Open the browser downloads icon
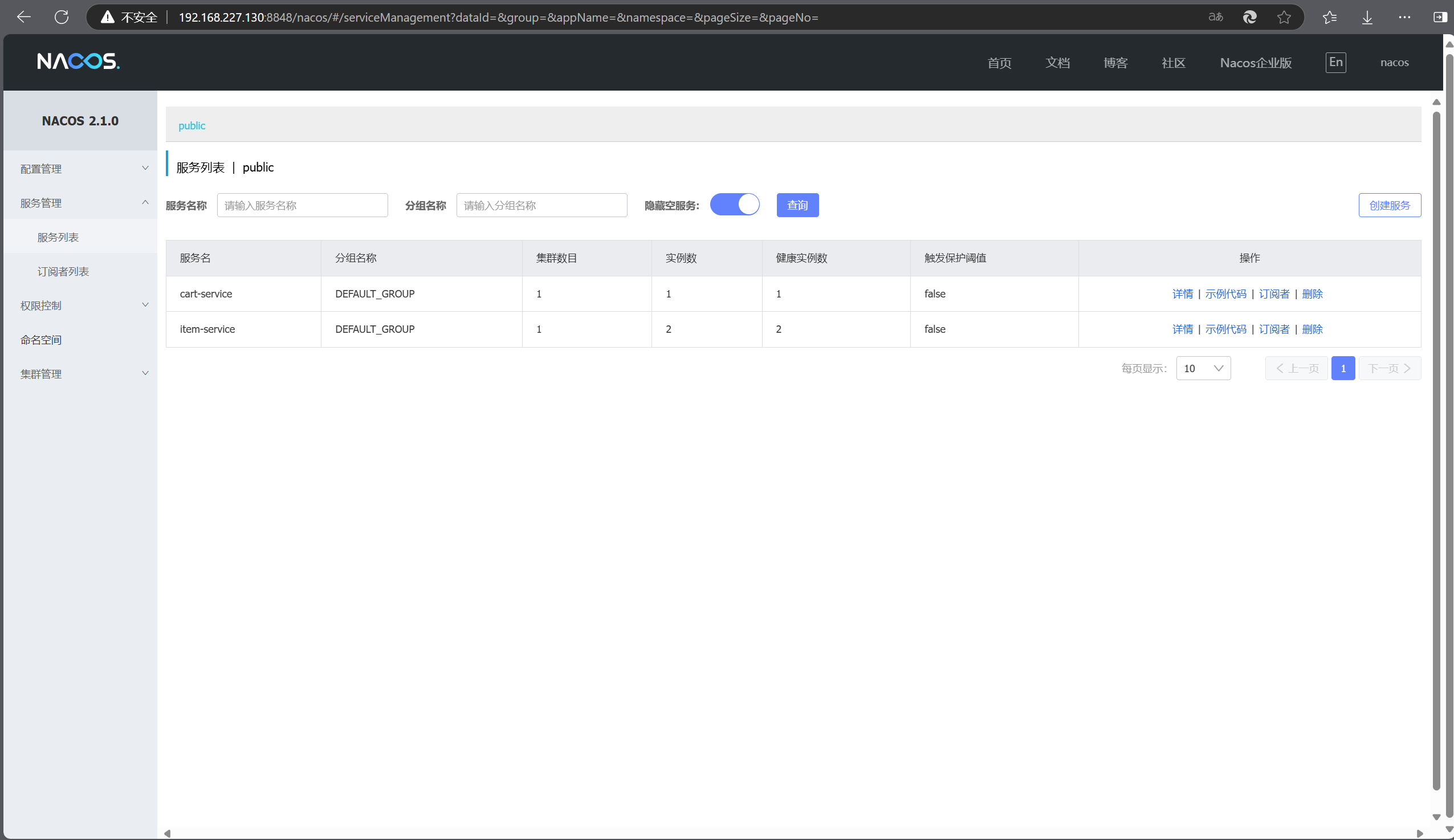This screenshot has width=1454, height=840. (1367, 17)
